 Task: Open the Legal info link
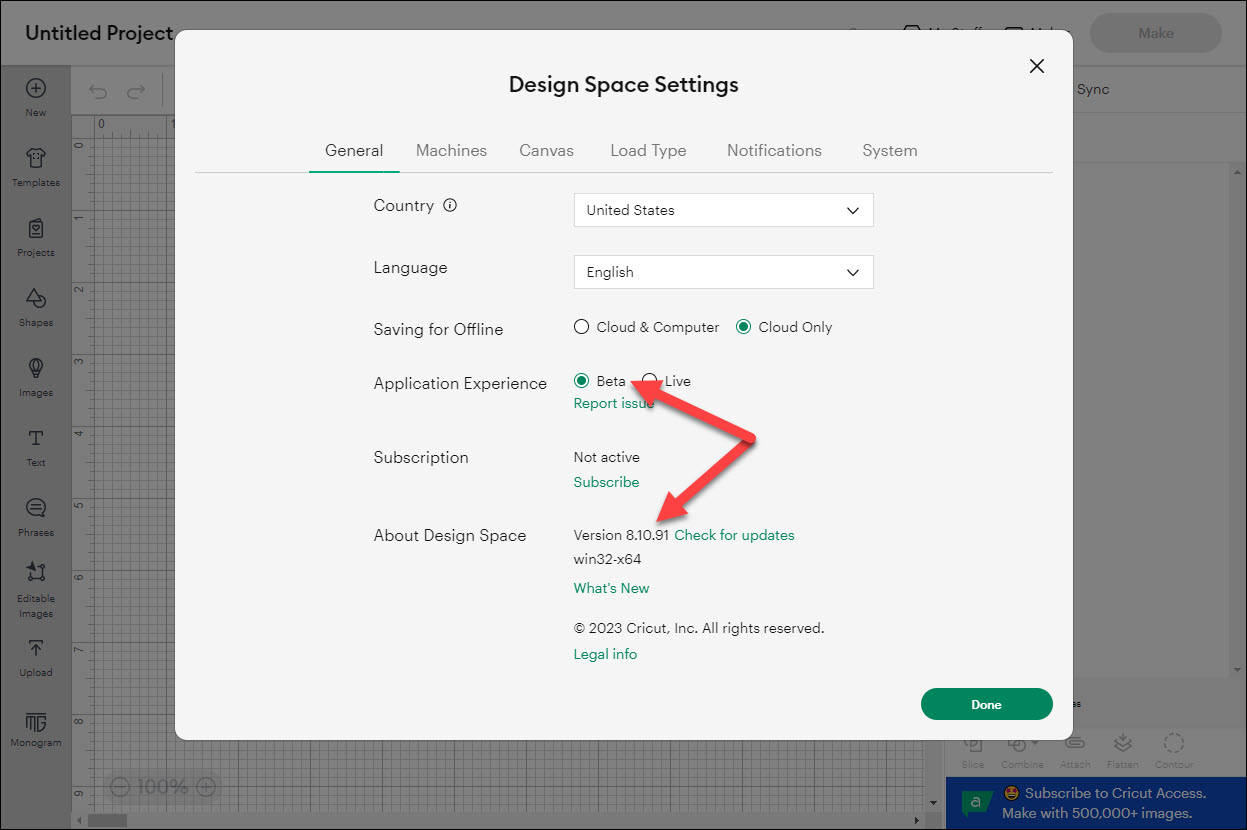point(605,654)
